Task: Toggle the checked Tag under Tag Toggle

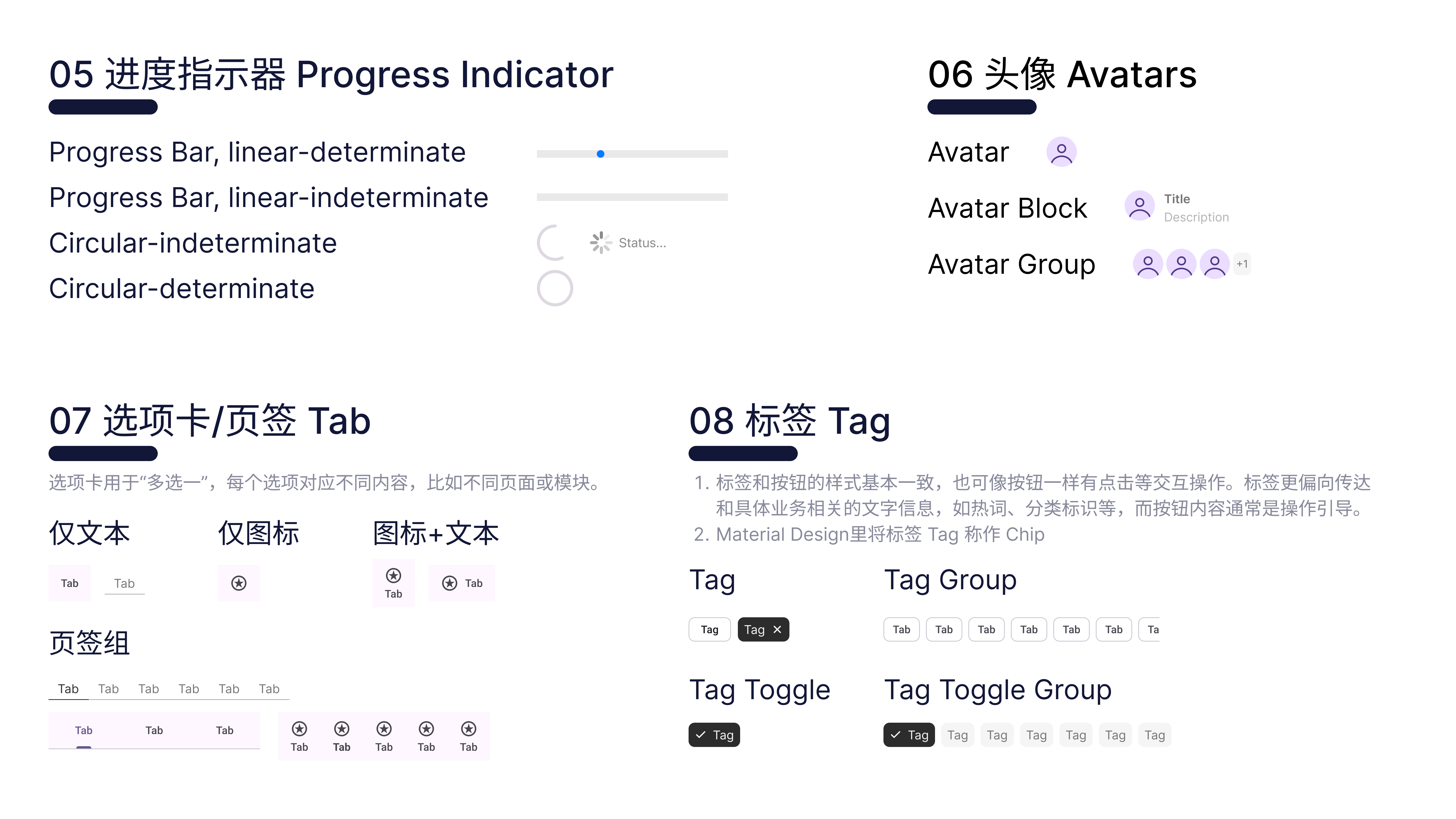Action: [x=714, y=735]
